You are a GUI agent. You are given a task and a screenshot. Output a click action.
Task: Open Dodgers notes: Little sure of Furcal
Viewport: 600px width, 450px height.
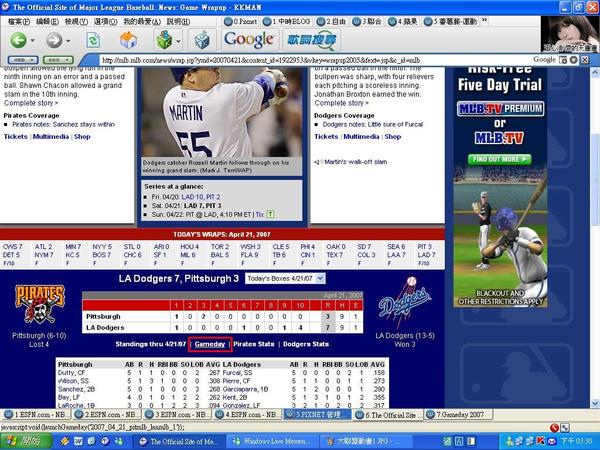[373, 124]
